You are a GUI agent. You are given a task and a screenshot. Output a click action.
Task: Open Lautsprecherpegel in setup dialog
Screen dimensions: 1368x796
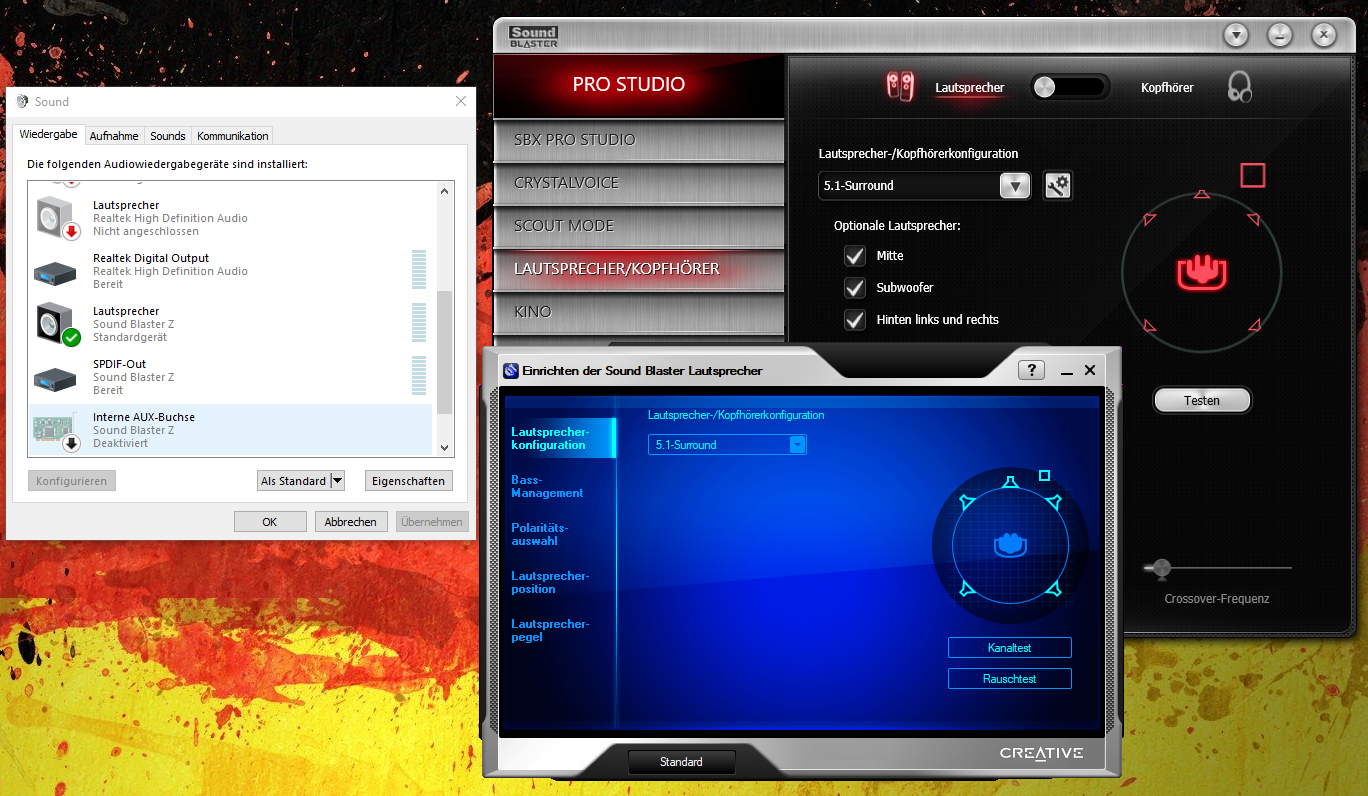pyautogui.click(x=551, y=630)
